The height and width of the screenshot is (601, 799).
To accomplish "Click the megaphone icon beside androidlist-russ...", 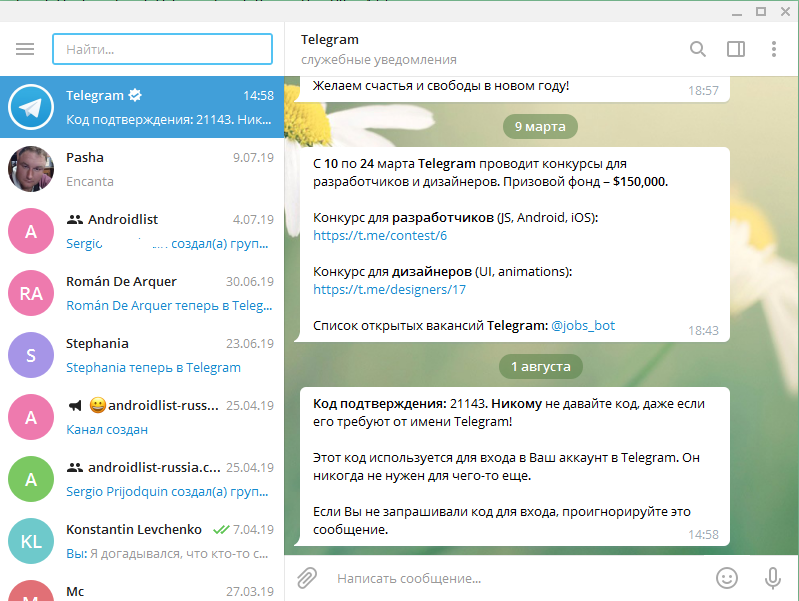I will [x=75, y=406].
